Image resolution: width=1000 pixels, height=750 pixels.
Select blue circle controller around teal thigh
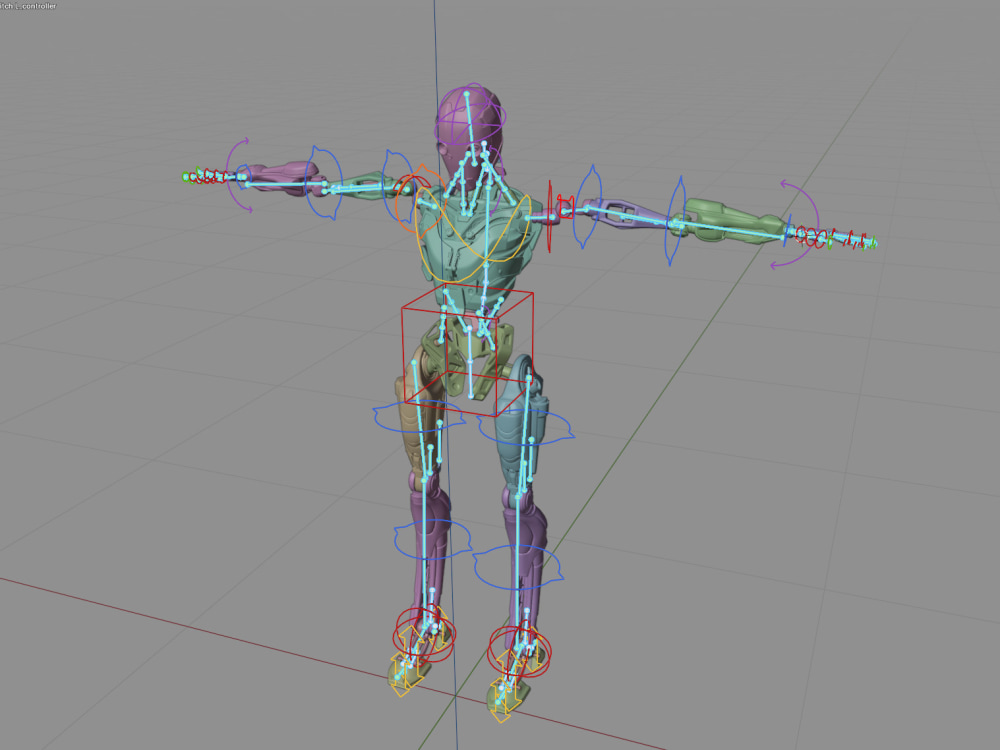coord(526,427)
